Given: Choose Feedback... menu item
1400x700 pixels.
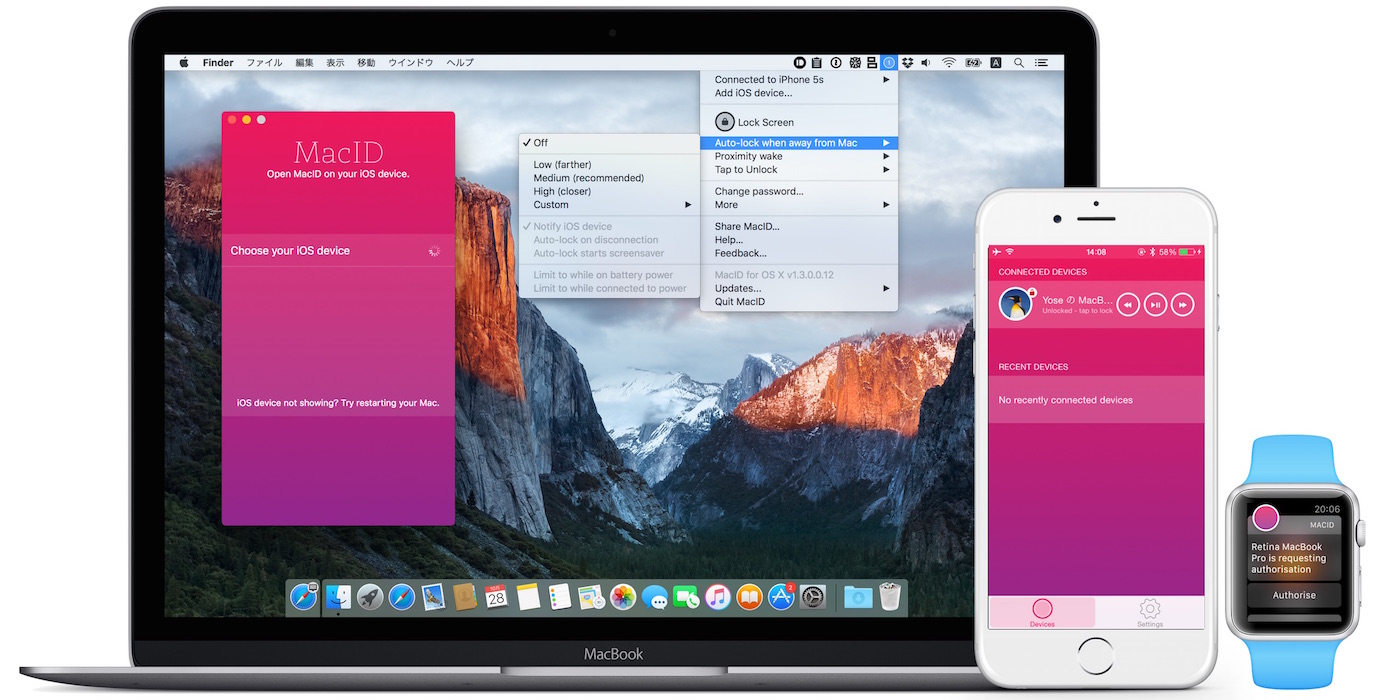Looking at the screenshot, I should point(799,253).
